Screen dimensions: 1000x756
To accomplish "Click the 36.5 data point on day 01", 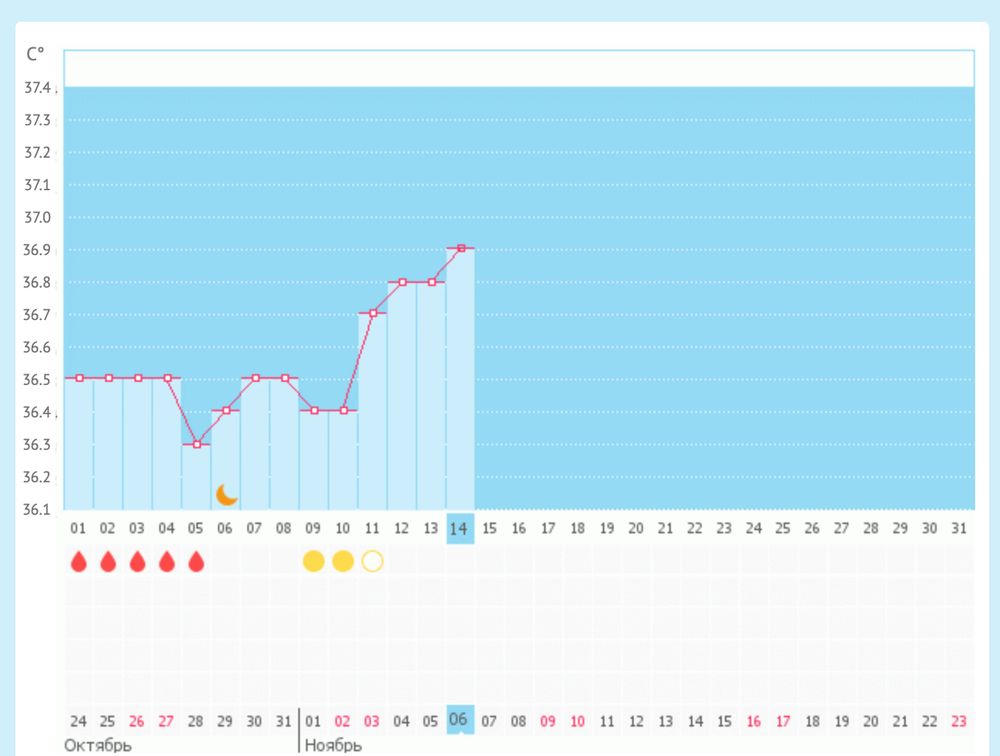I will coord(79,378).
